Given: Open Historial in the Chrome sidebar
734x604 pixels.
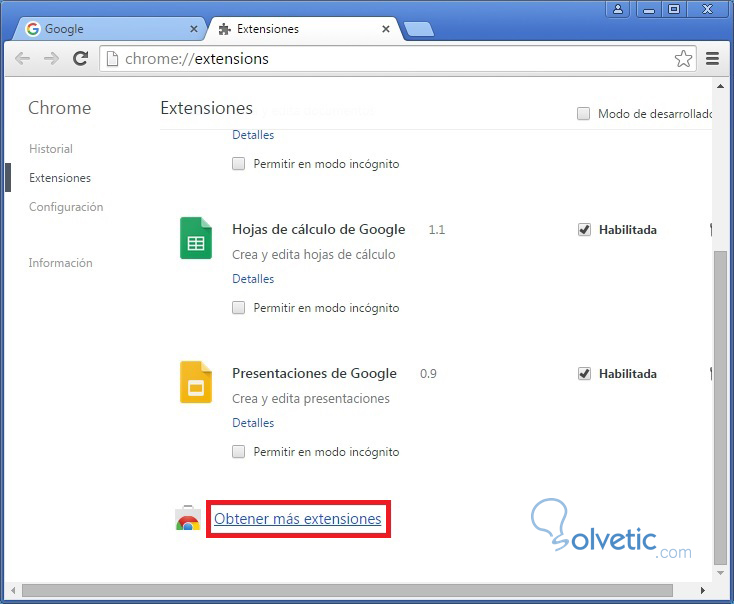Looking at the screenshot, I should point(51,149).
